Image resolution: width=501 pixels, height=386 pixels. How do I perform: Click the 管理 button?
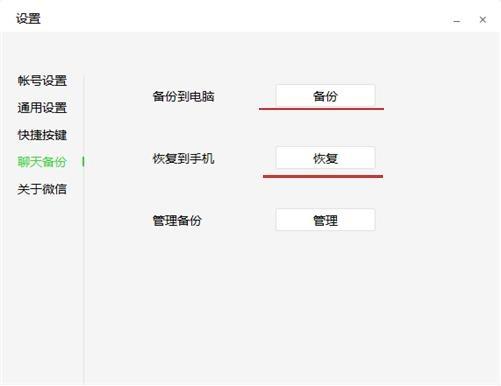pos(325,220)
